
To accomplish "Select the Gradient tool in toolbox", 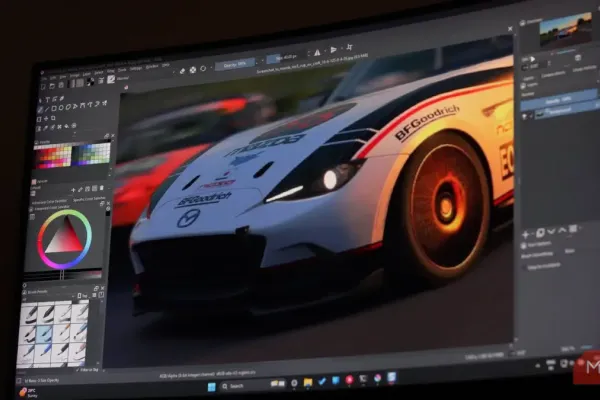I will pos(38,129).
